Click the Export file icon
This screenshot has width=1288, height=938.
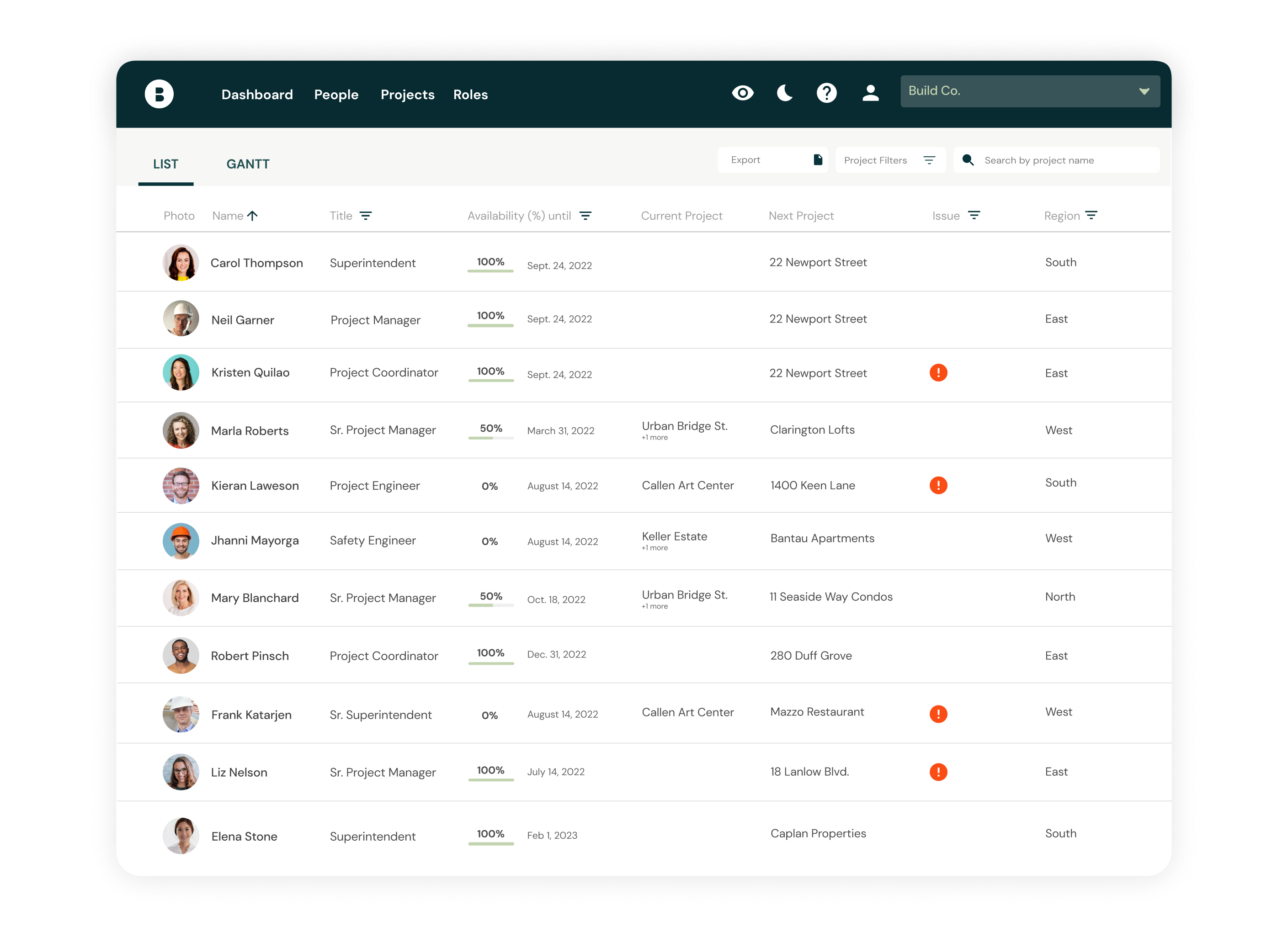(x=818, y=160)
